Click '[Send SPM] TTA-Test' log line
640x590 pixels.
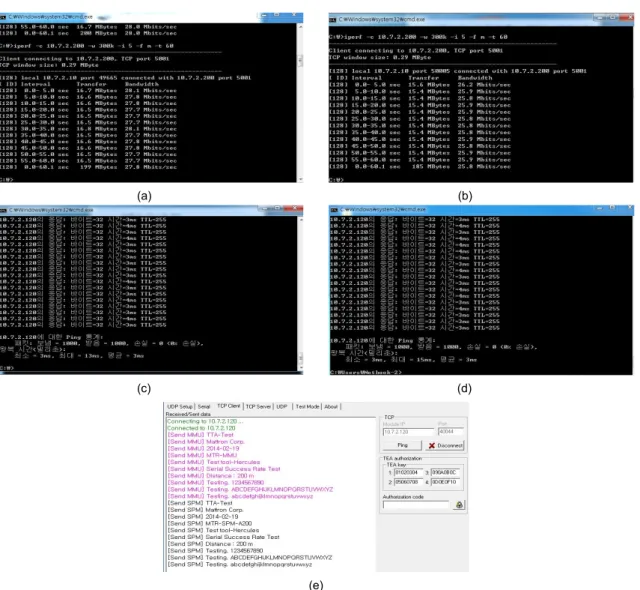coord(200,503)
